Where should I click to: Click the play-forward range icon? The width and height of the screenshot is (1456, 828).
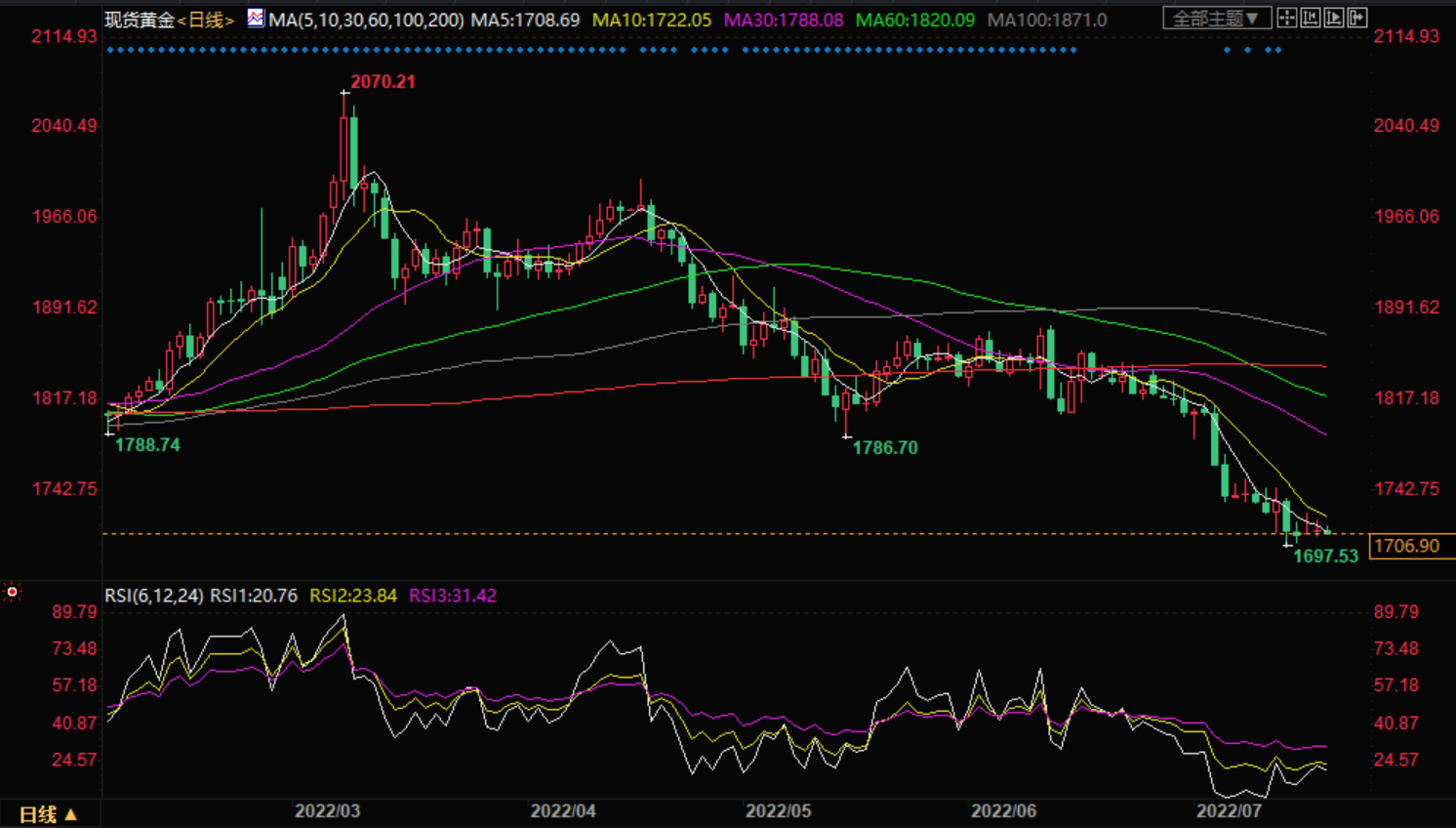(x=1333, y=18)
